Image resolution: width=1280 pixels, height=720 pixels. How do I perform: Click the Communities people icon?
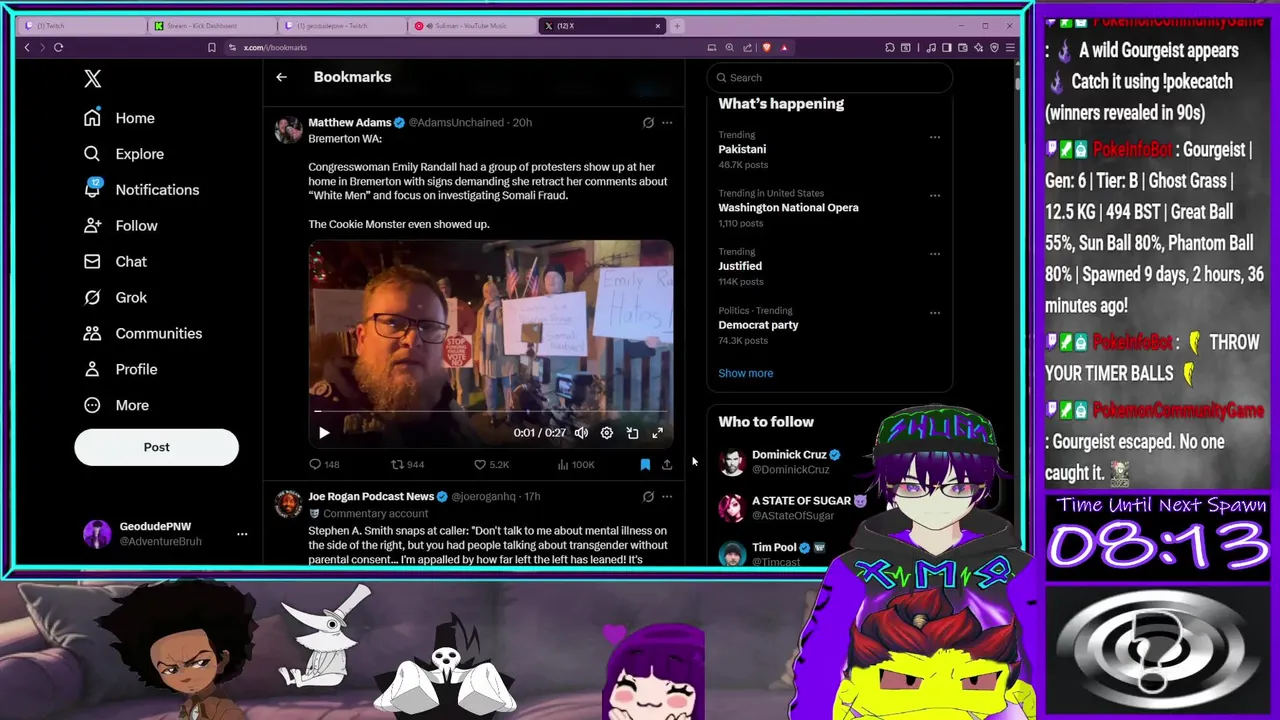92,333
